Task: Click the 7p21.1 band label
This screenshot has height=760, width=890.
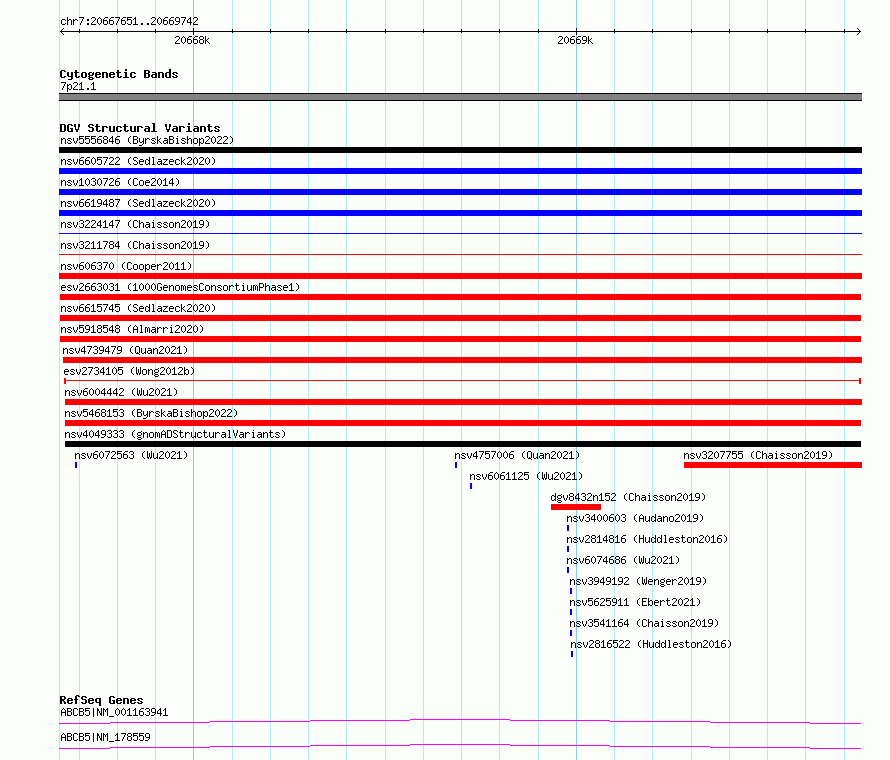Action: pos(78,86)
